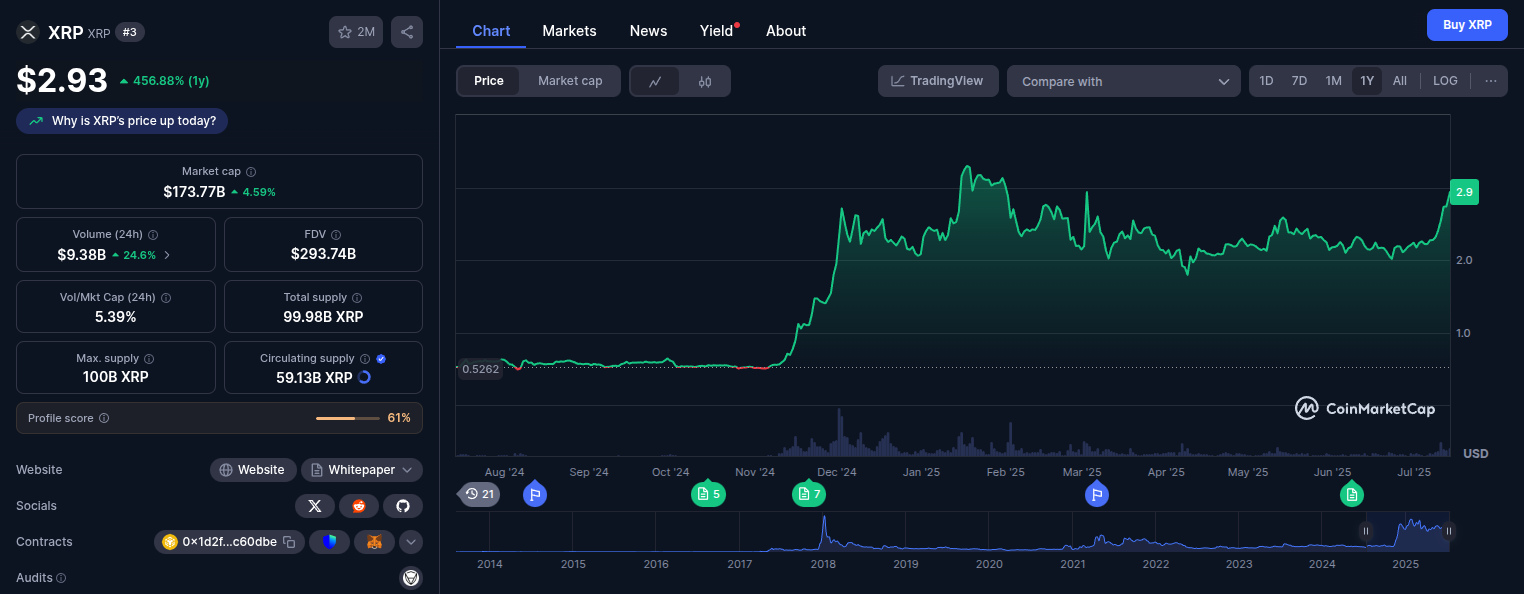The image size is (1524, 594).
Task: Open the Compare with dropdown
Action: pyautogui.click(x=1124, y=82)
